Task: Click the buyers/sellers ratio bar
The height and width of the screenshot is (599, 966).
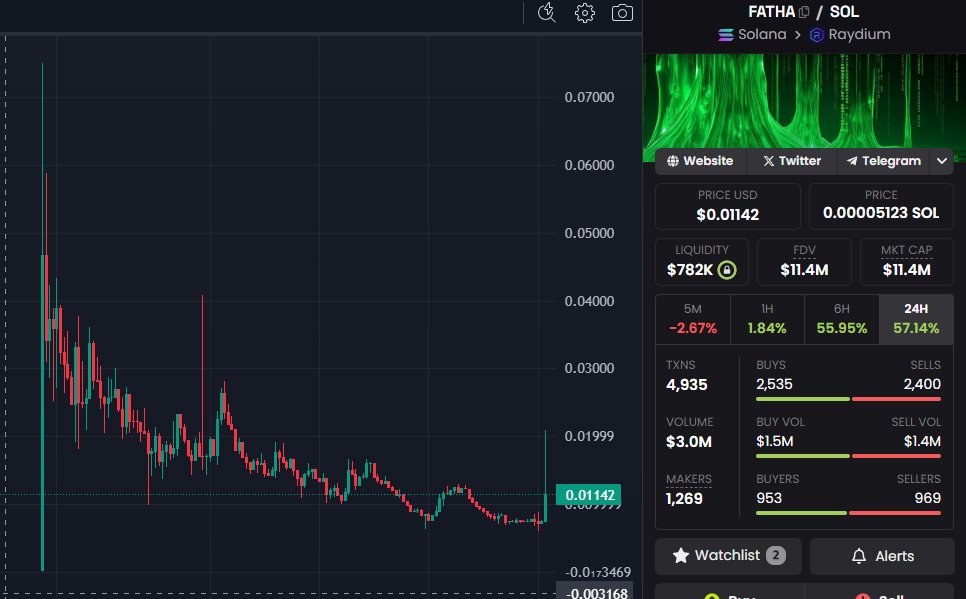Action: tap(848, 513)
